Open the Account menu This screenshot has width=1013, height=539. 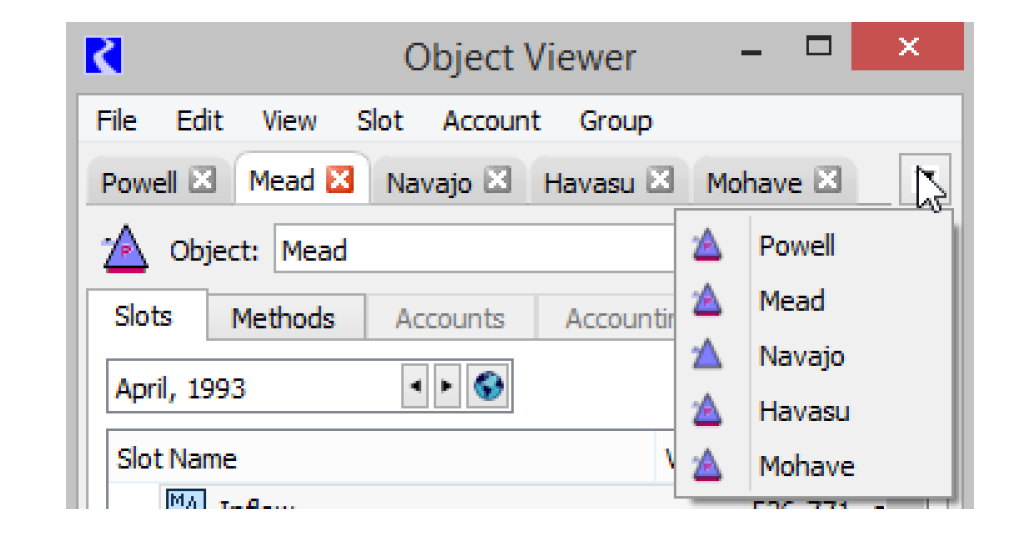[x=491, y=121]
